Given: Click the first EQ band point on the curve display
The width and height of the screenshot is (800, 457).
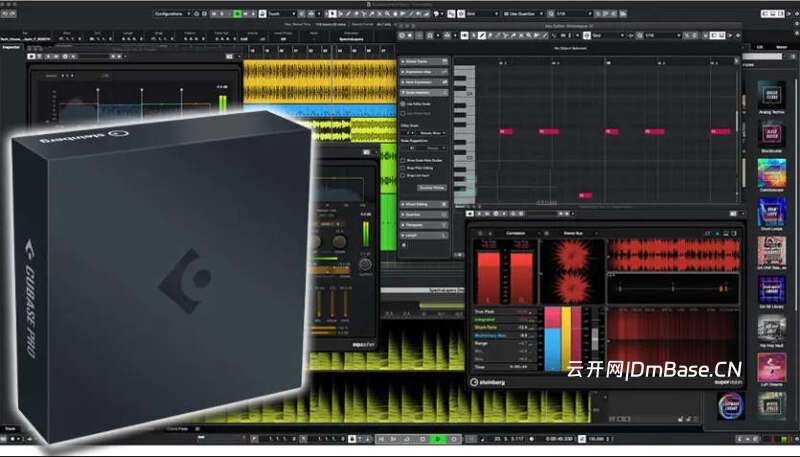Looking at the screenshot, I should click(x=98, y=90).
